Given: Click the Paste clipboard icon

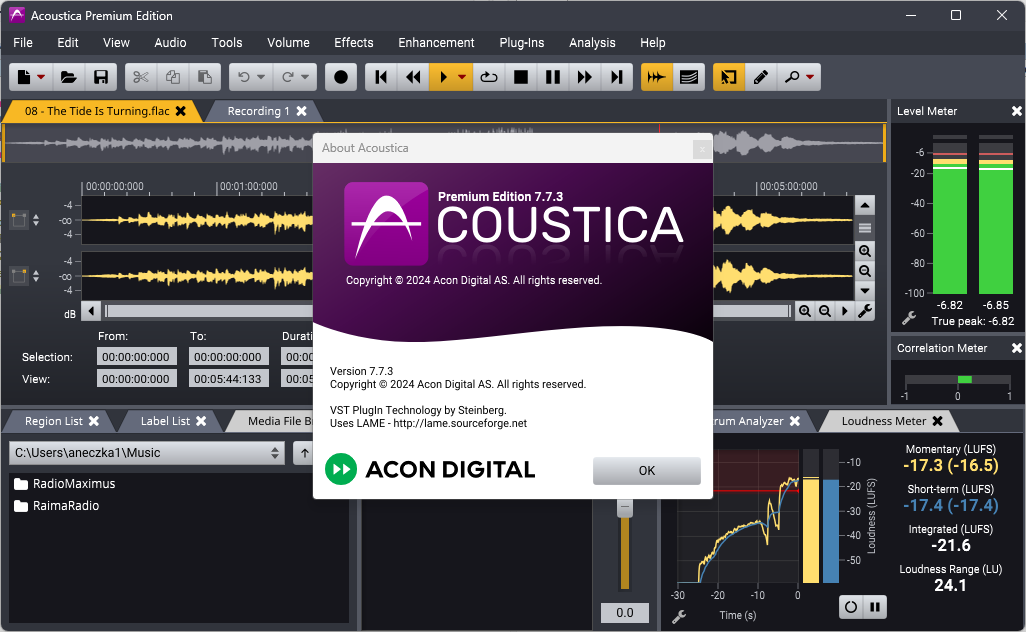Looking at the screenshot, I should coord(205,77).
